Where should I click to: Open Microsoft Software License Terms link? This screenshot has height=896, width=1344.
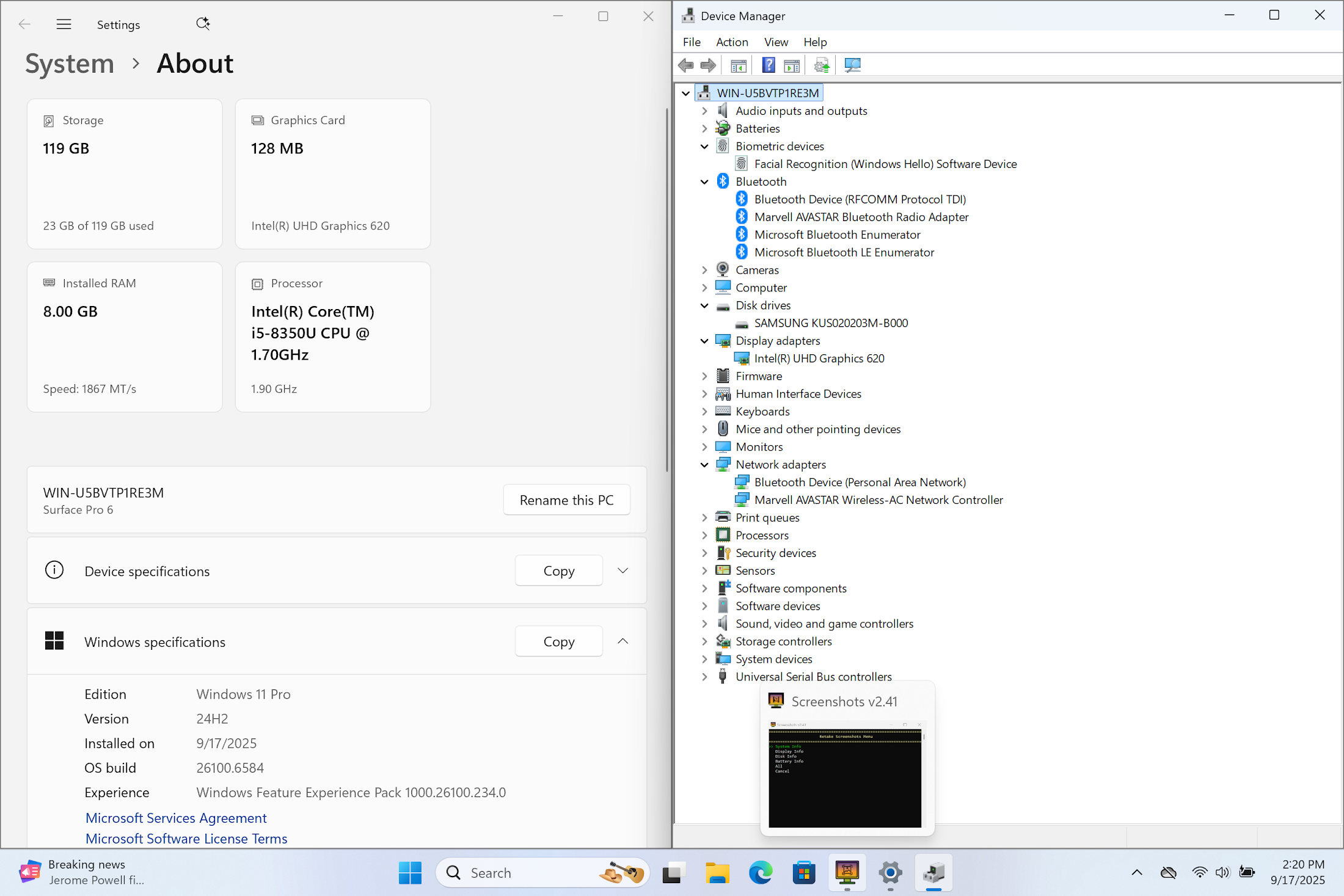click(x=186, y=839)
